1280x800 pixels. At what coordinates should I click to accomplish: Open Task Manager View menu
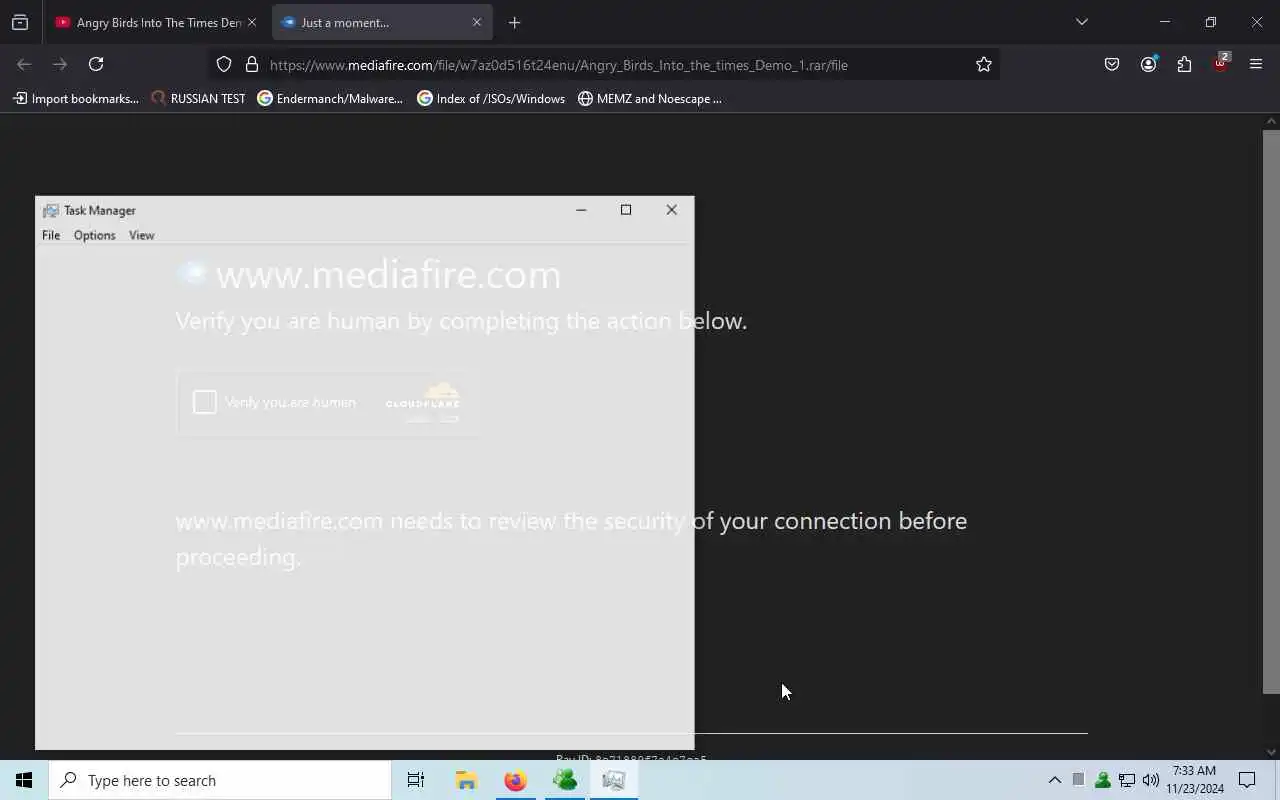[x=141, y=235]
